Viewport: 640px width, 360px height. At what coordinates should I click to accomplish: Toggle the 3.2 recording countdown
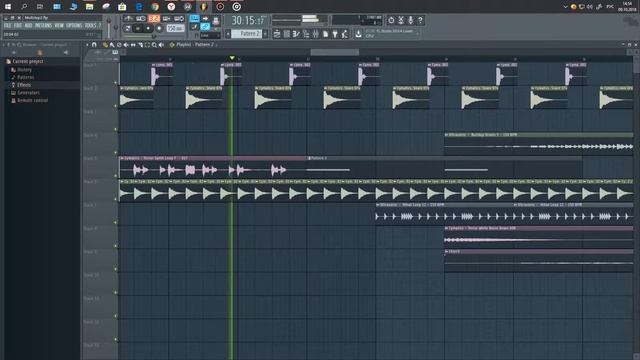(154, 19)
